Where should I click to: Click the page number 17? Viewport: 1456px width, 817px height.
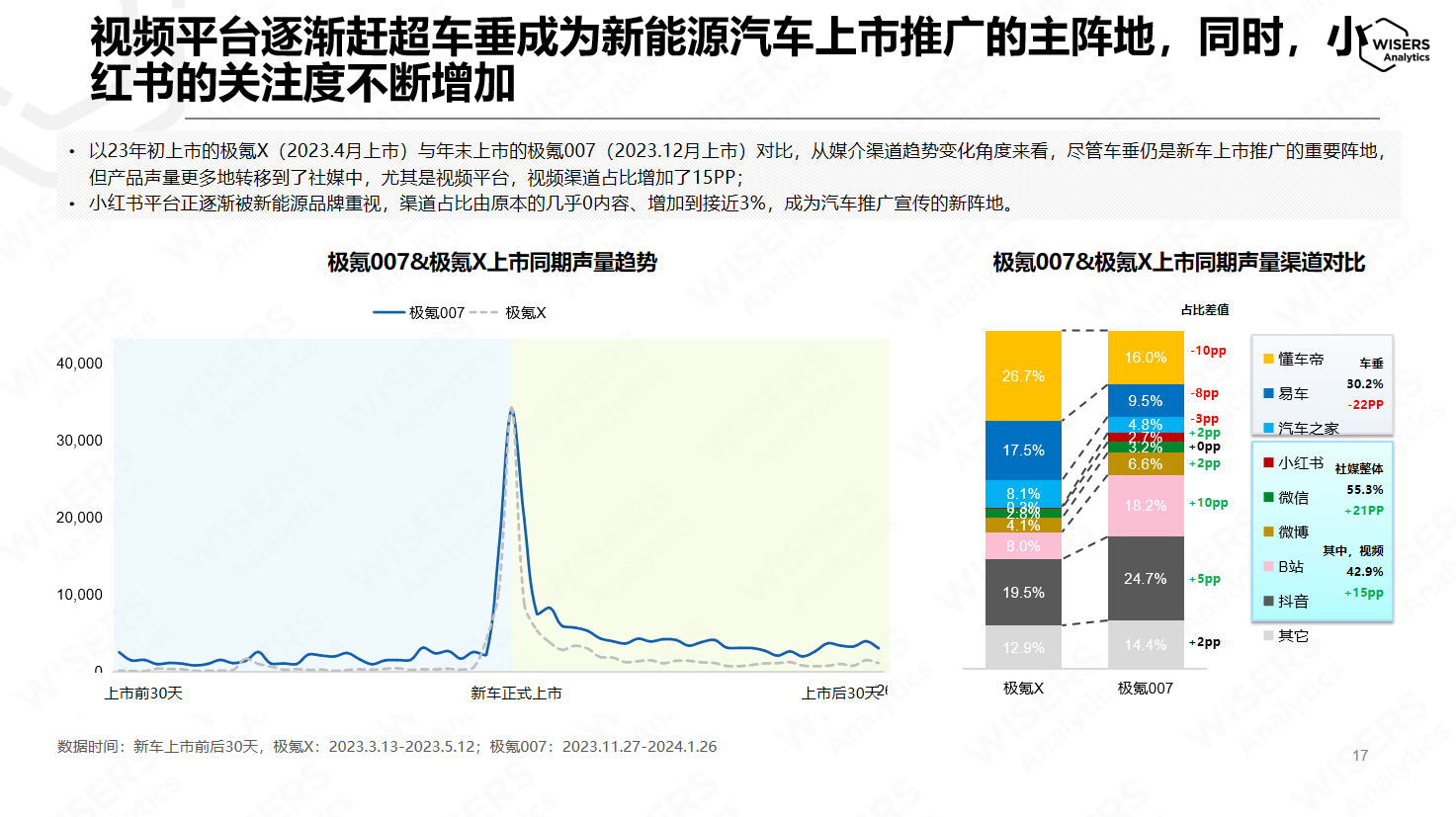[1360, 755]
